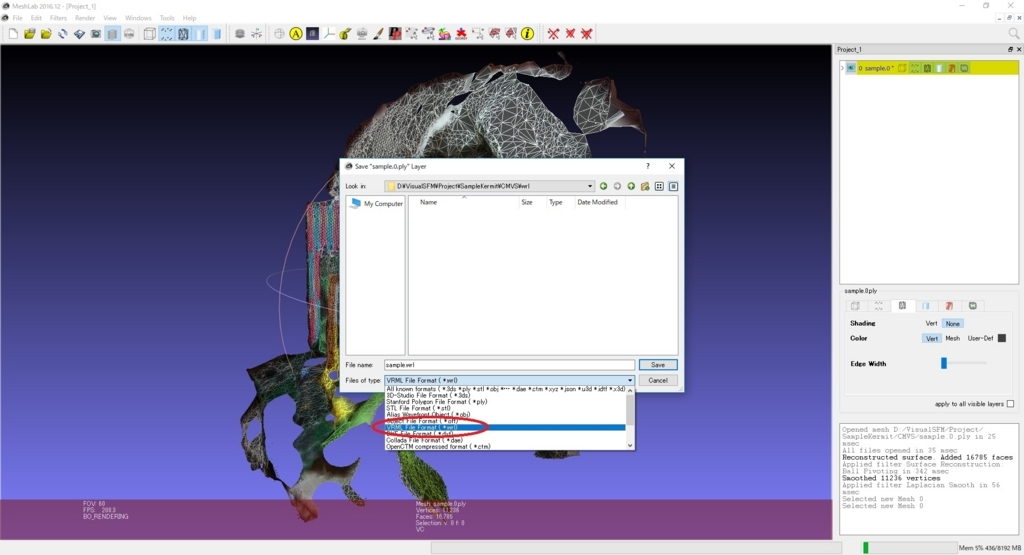Click Cancel button in Save Layer dialog
Screen dimensions: 1024x555
pyautogui.click(x=658, y=380)
